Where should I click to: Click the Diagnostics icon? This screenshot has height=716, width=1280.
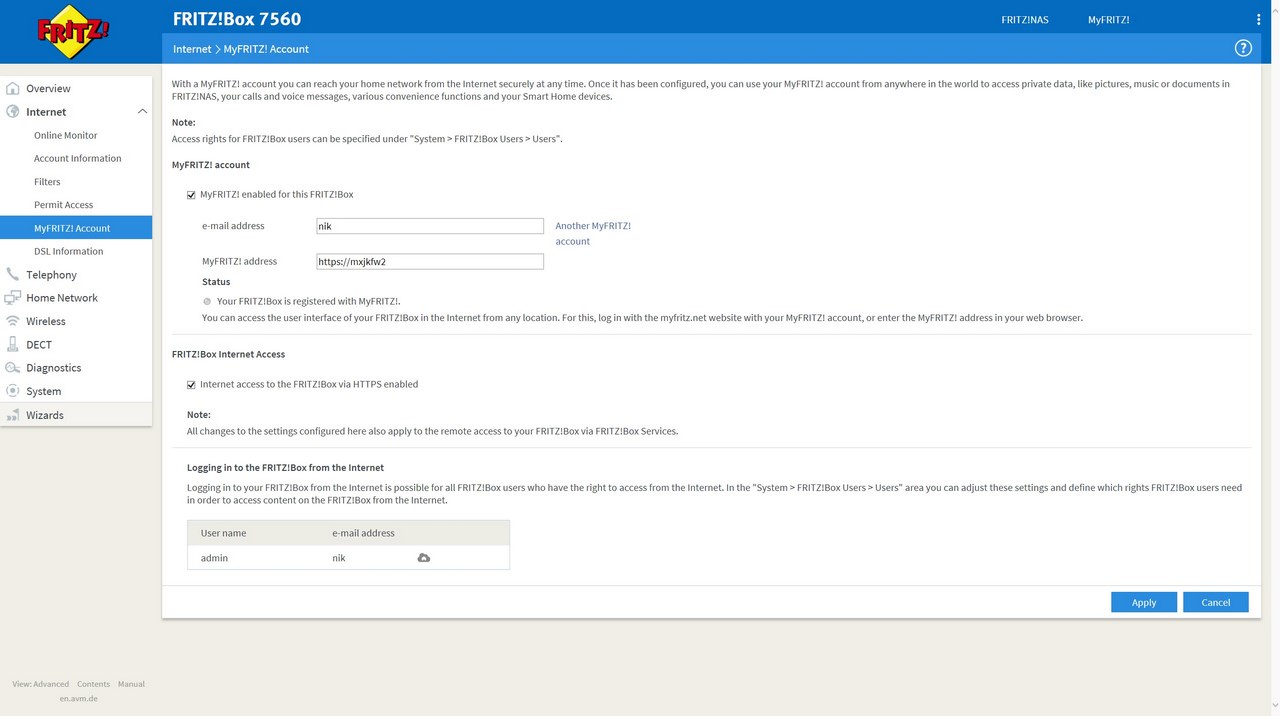[x=13, y=368]
